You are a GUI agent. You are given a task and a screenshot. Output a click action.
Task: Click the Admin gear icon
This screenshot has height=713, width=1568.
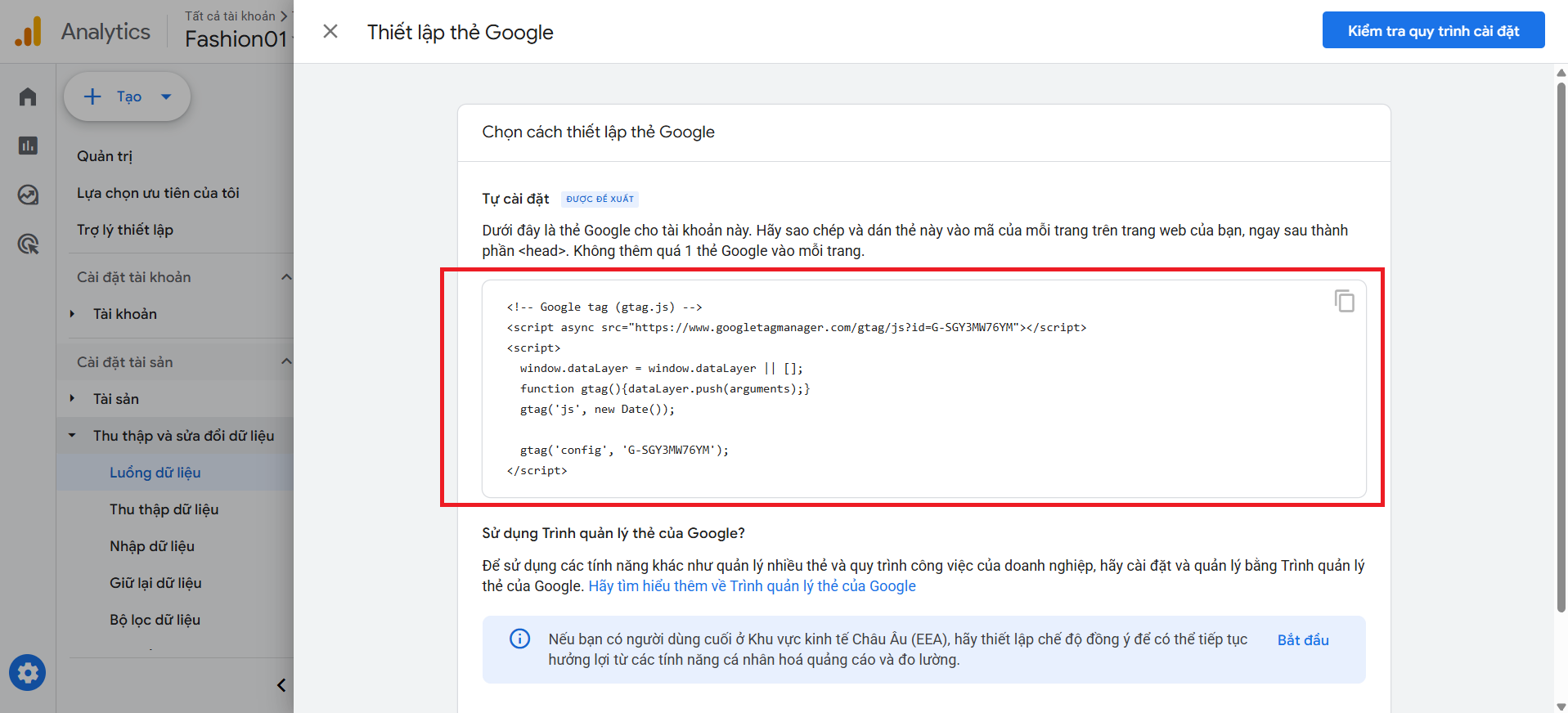pos(28,673)
